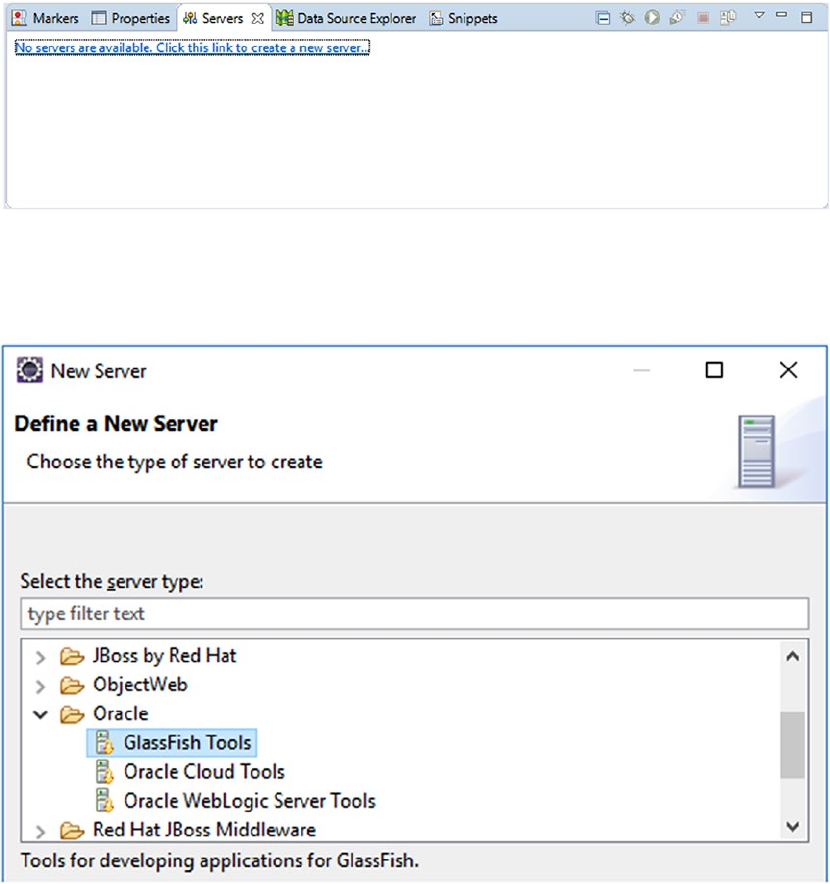Click the Oracle folder icon
This screenshot has height=884, width=830.
pyautogui.click(x=72, y=714)
